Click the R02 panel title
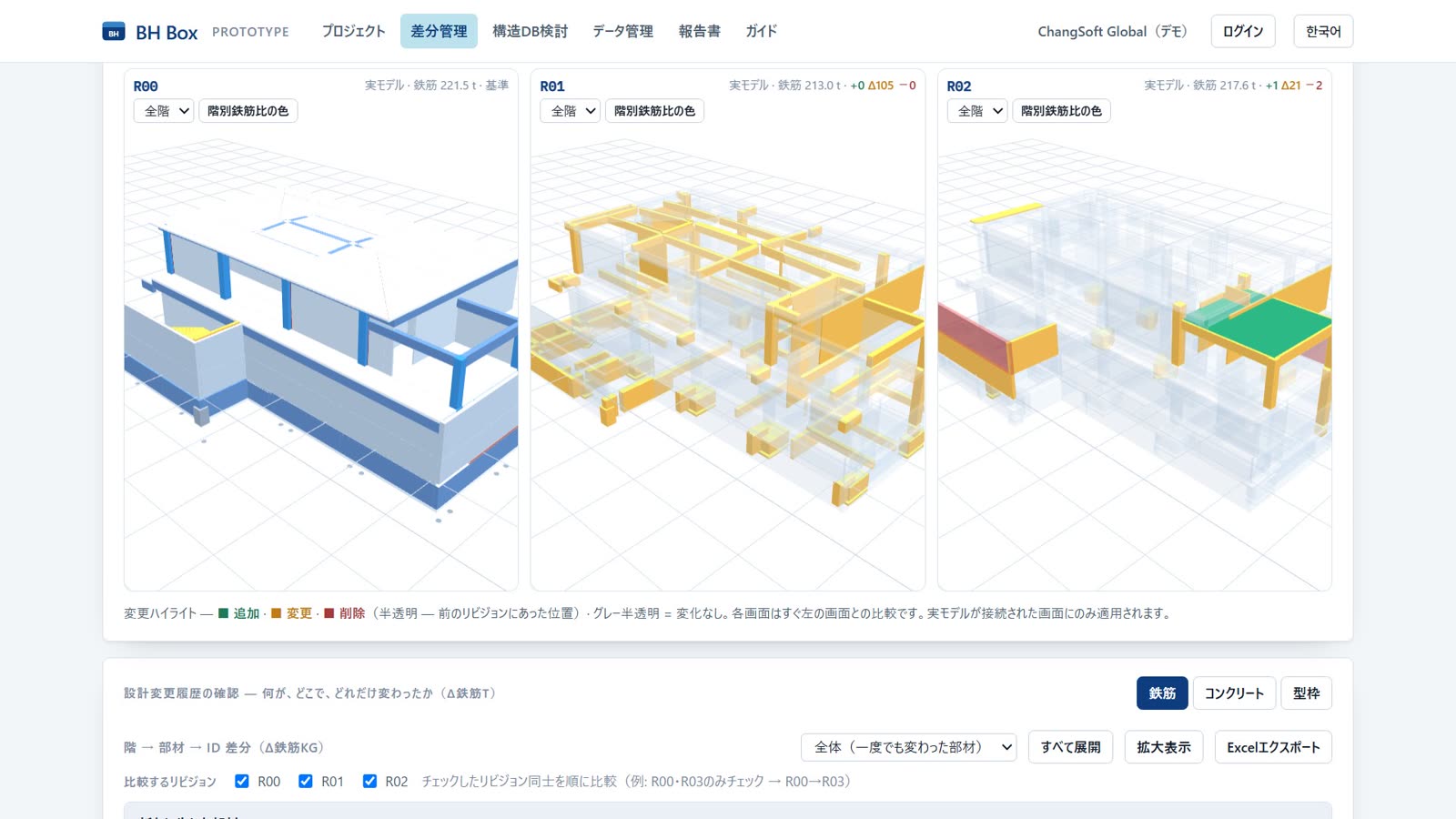Viewport: 1456px width, 819px height. pos(959,86)
